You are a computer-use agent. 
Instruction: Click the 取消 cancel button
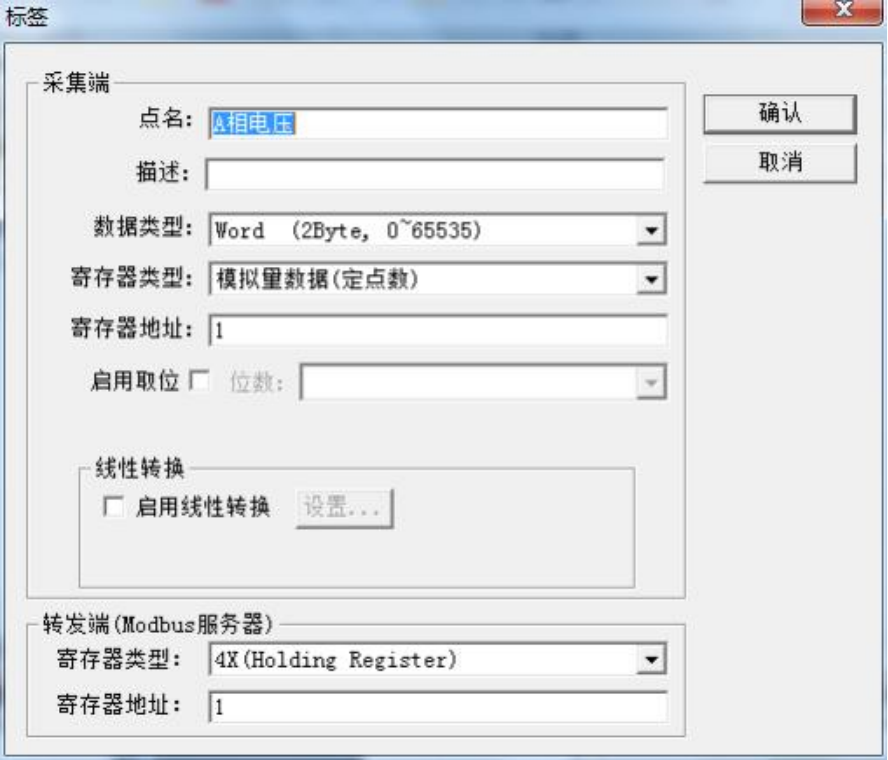click(780, 163)
